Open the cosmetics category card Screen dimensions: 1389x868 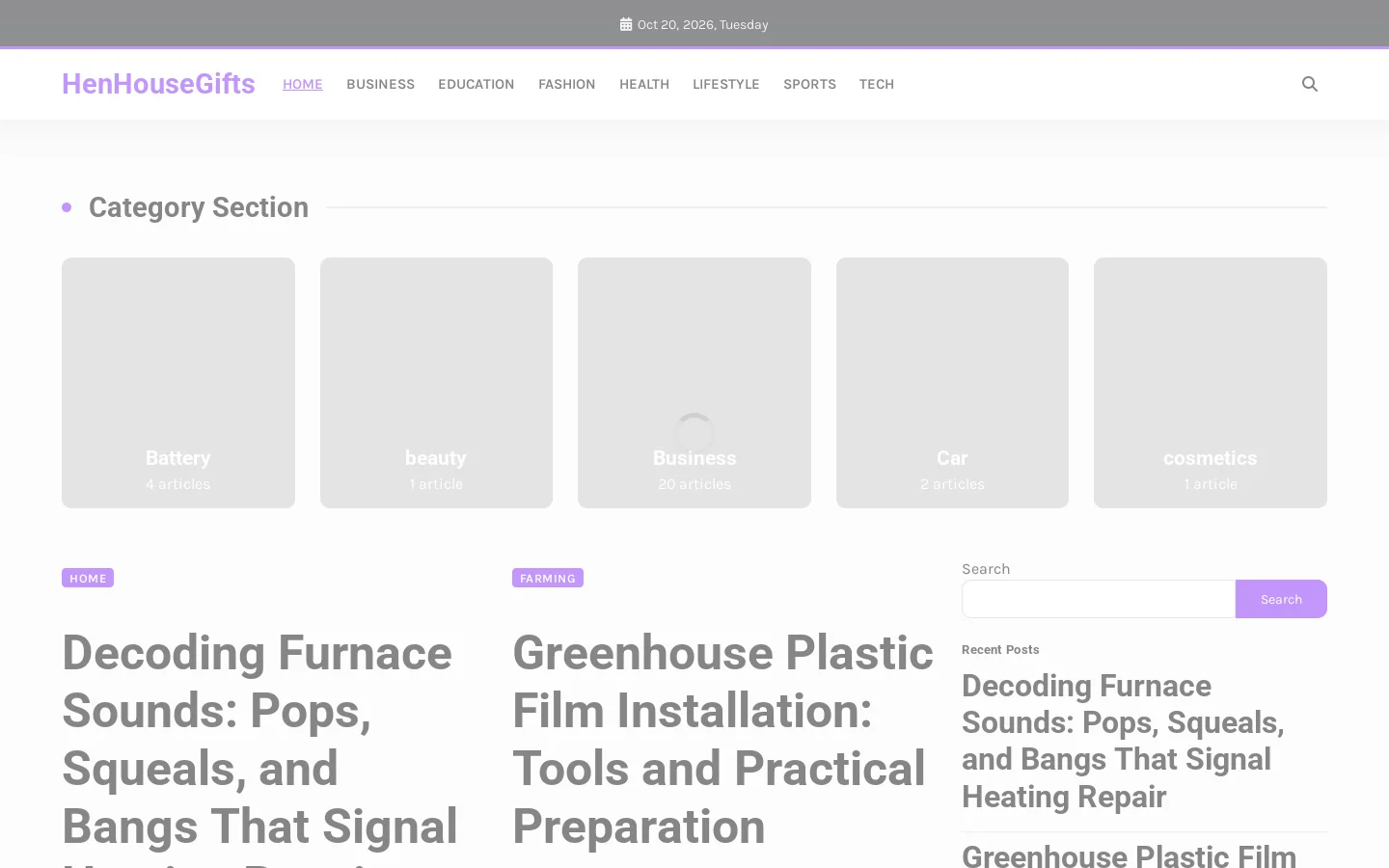[1211, 383]
